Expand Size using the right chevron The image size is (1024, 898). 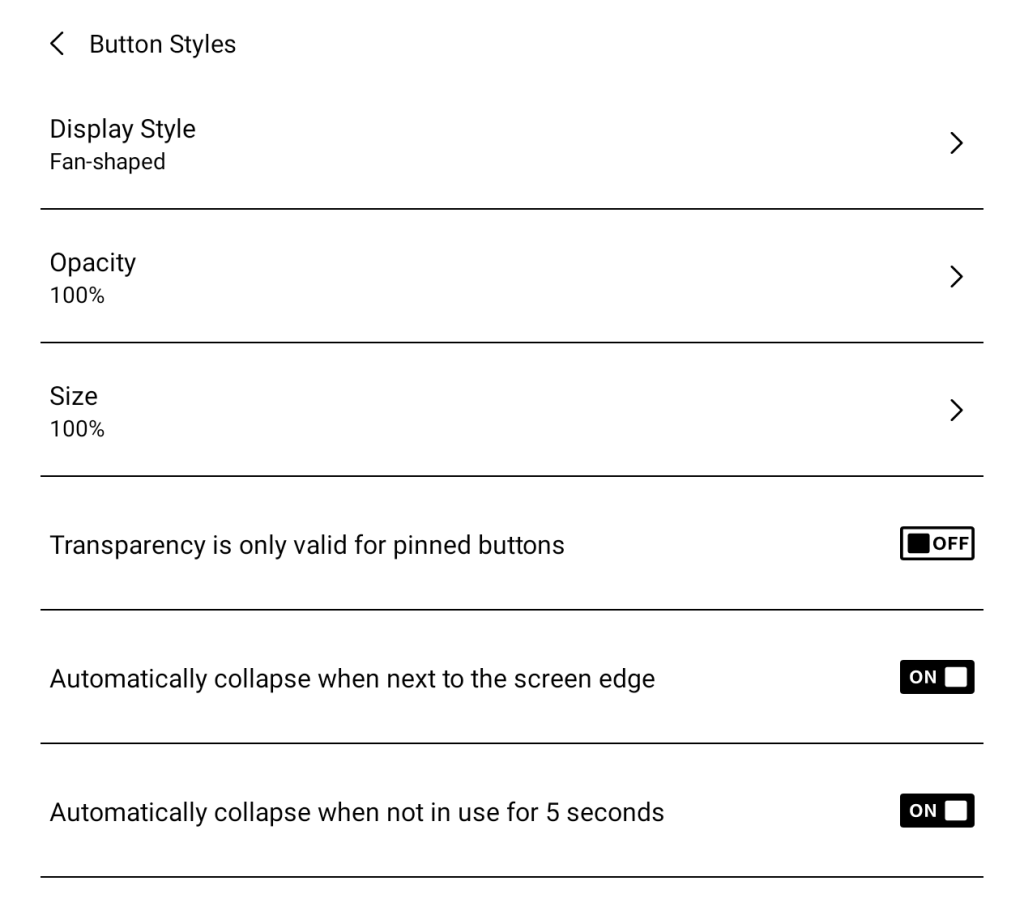pos(956,410)
